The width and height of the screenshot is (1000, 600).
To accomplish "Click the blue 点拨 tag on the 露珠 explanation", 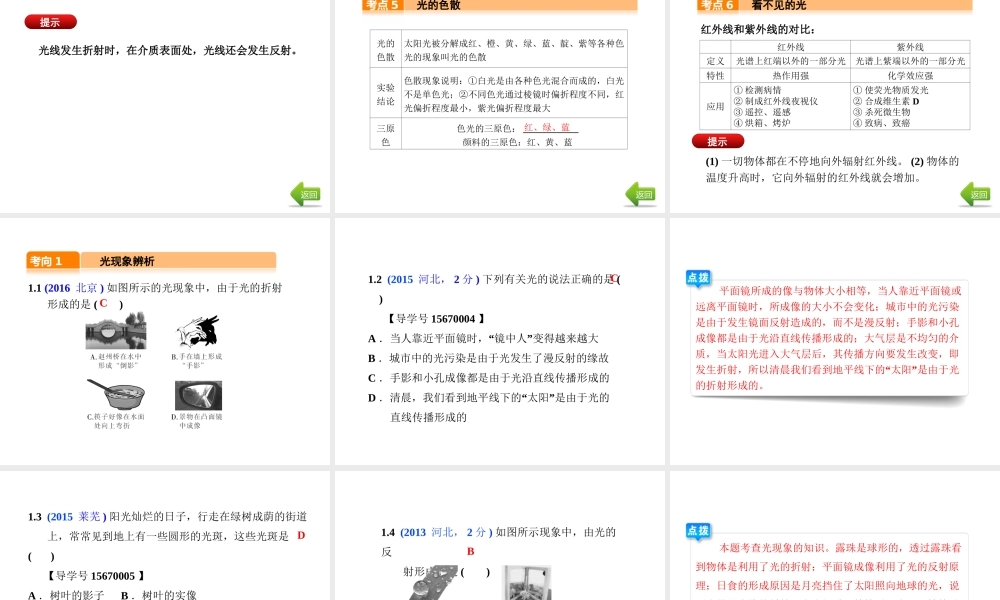I will [x=698, y=530].
